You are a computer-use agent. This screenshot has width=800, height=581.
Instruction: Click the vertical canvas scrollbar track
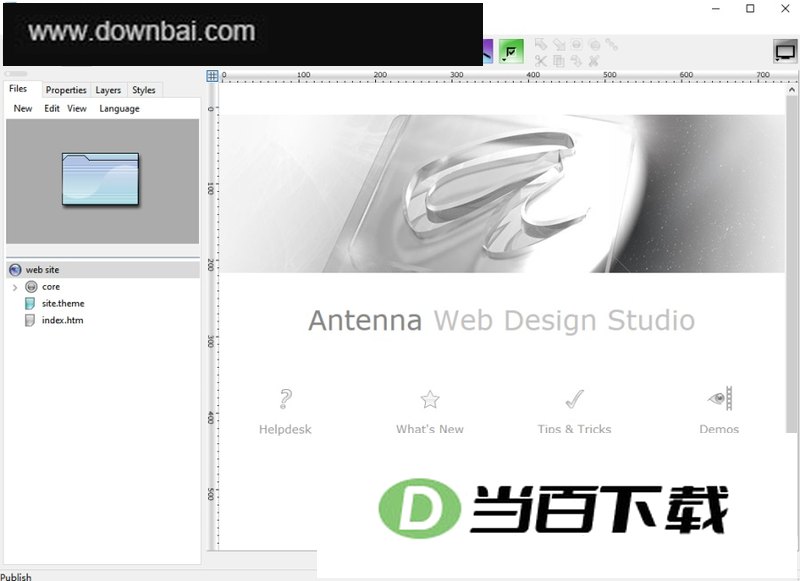[x=792, y=265]
